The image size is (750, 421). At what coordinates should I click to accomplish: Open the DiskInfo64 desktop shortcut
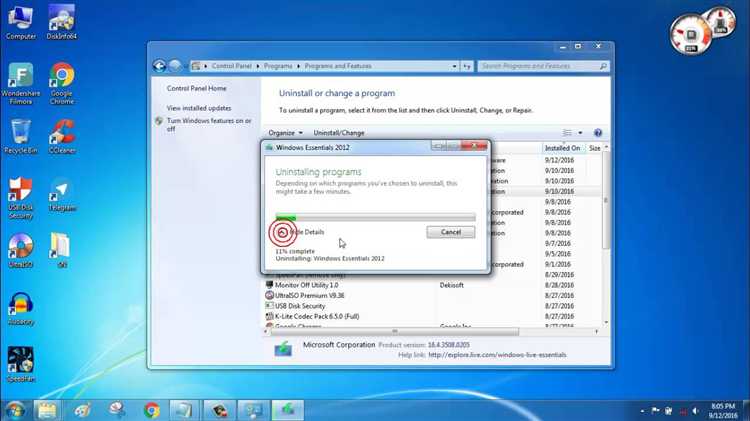click(x=62, y=22)
